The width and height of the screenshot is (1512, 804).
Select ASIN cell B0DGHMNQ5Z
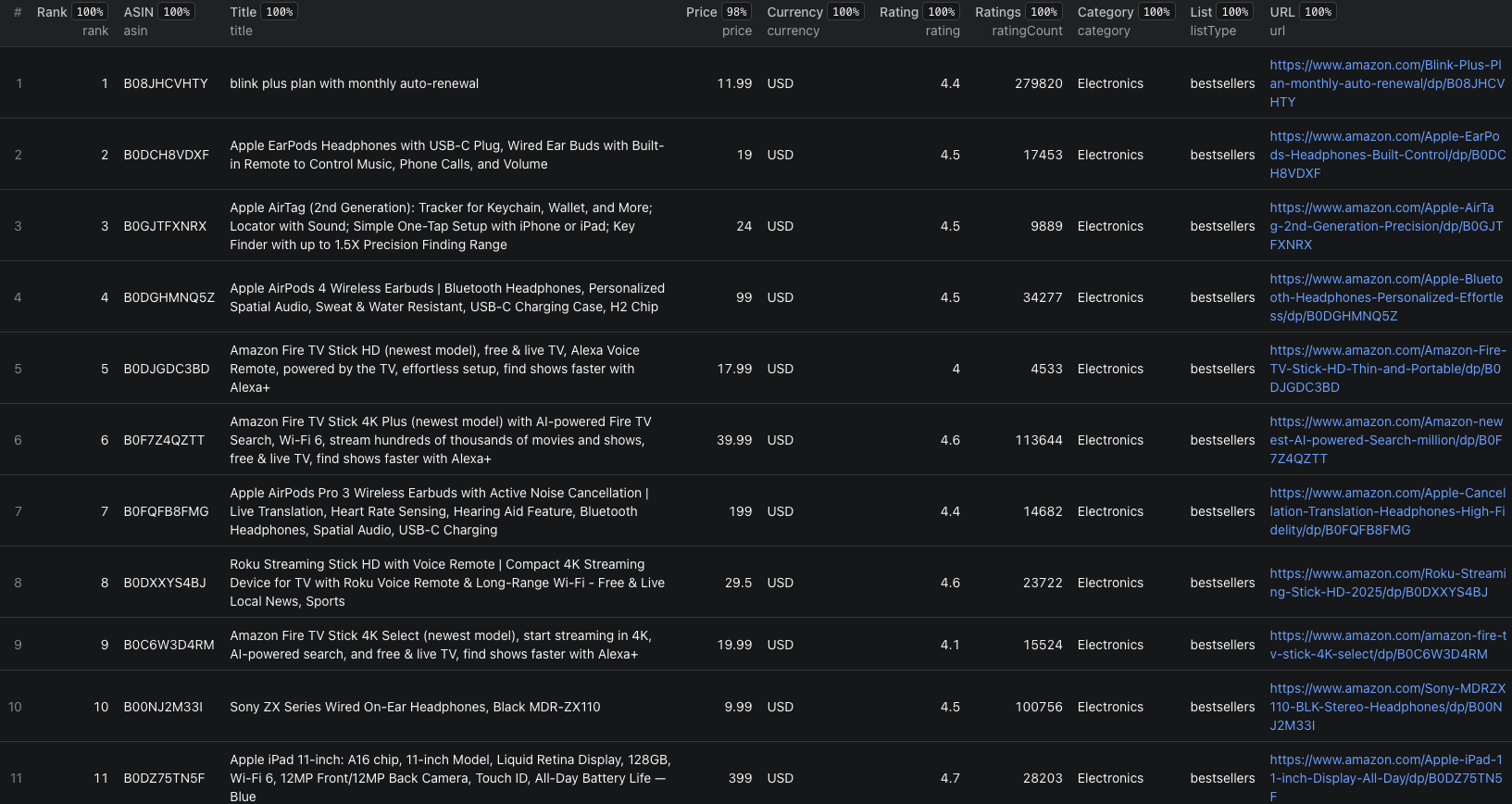(x=169, y=297)
